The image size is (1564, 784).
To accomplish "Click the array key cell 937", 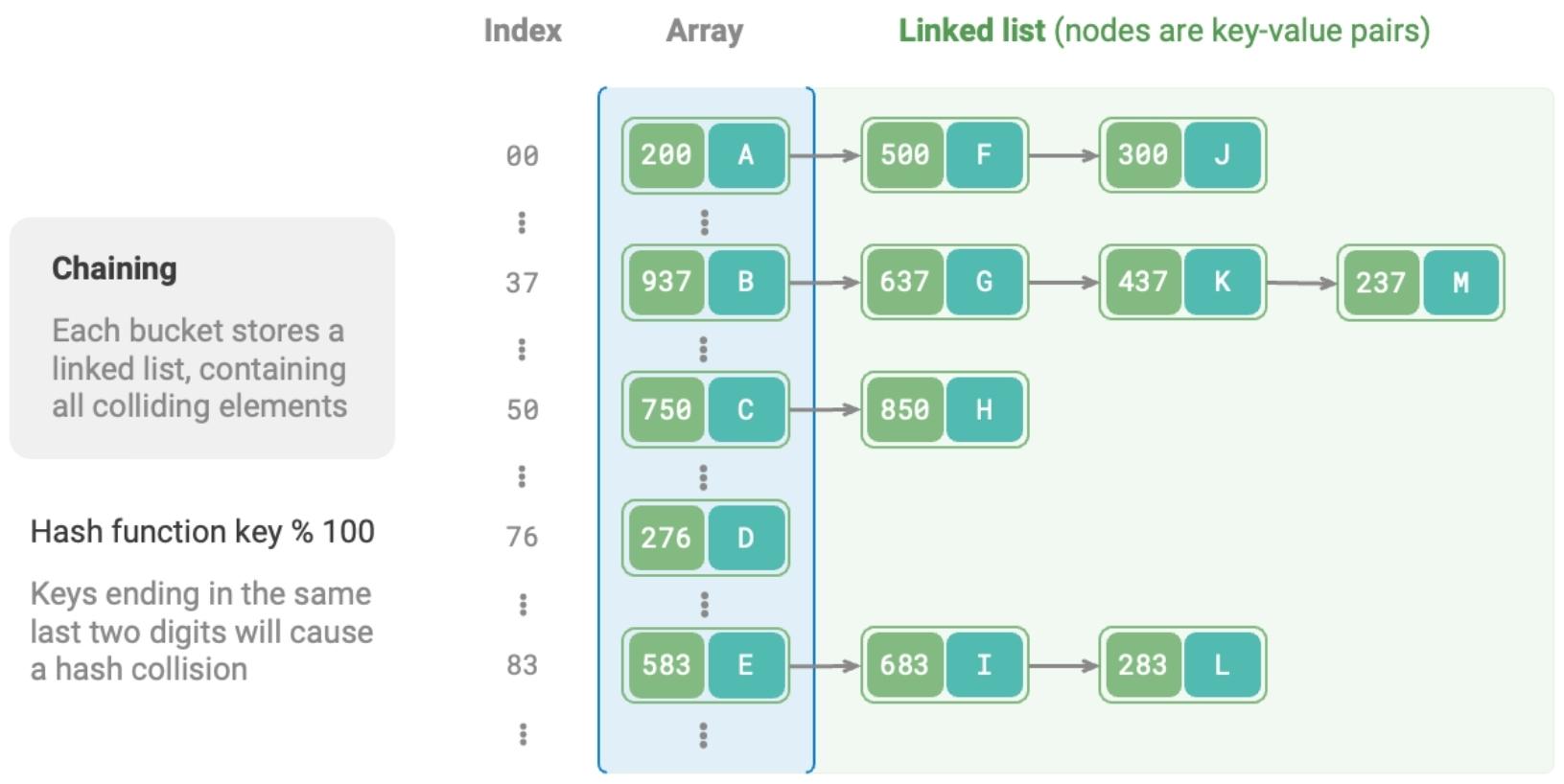I will pyautogui.click(x=666, y=282).
